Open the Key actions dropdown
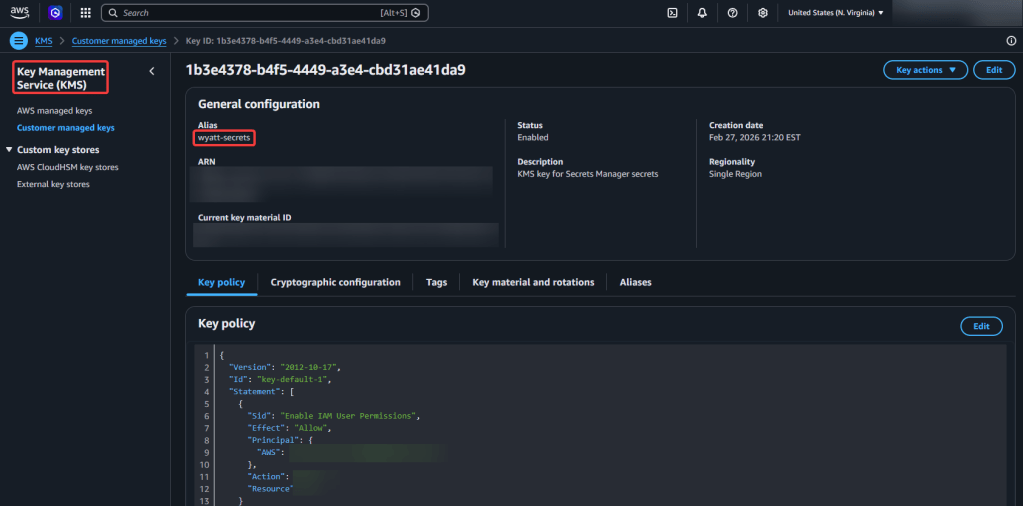Image resolution: width=1023 pixels, height=506 pixels. [925, 70]
